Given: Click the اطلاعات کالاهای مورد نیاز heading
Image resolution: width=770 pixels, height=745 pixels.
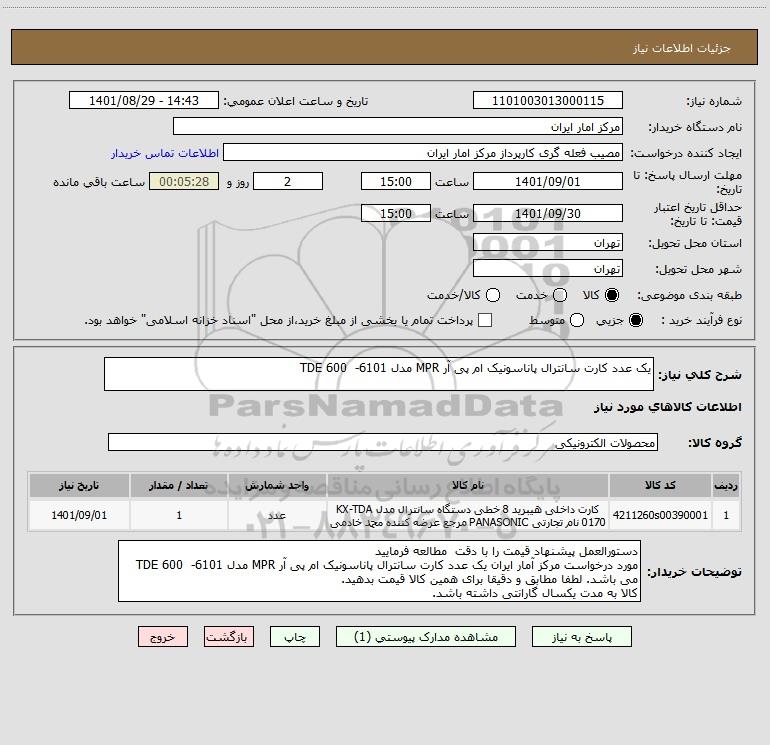Looking at the screenshot, I should [667, 407].
